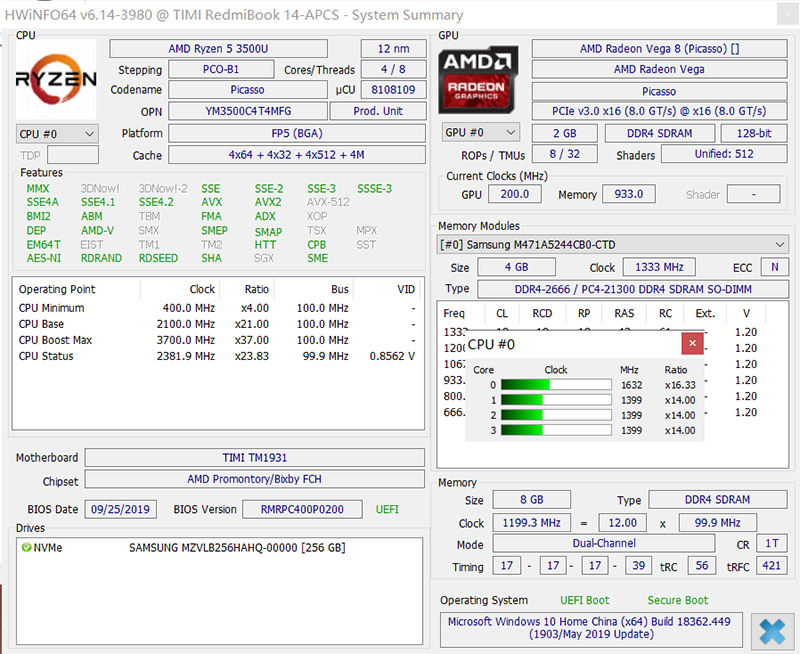Click the green NVMe drive status icon
This screenshot has height=654, width=800.
(x=26, y=547)
